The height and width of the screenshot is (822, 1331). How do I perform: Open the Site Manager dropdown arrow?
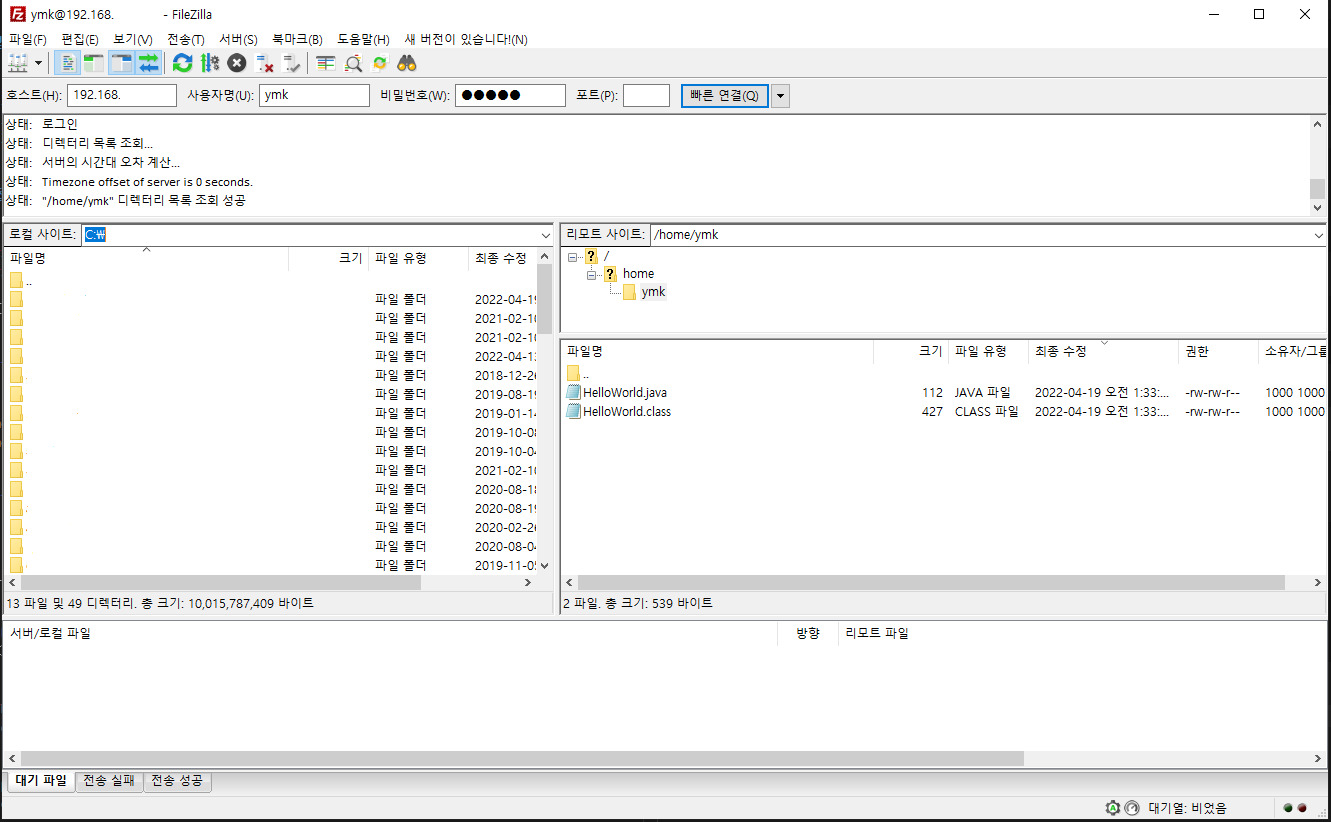coord(39,63)
